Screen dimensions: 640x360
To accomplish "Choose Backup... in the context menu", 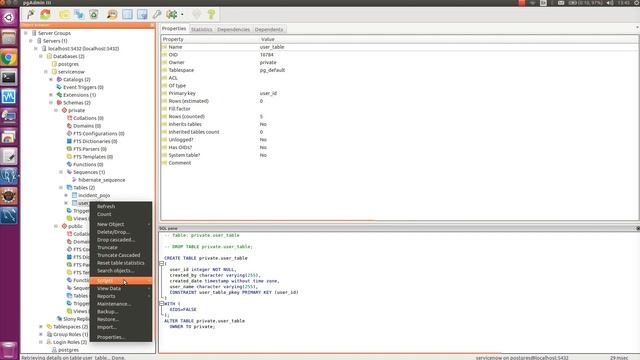I will pyautogui.click(x=121, y=312).
